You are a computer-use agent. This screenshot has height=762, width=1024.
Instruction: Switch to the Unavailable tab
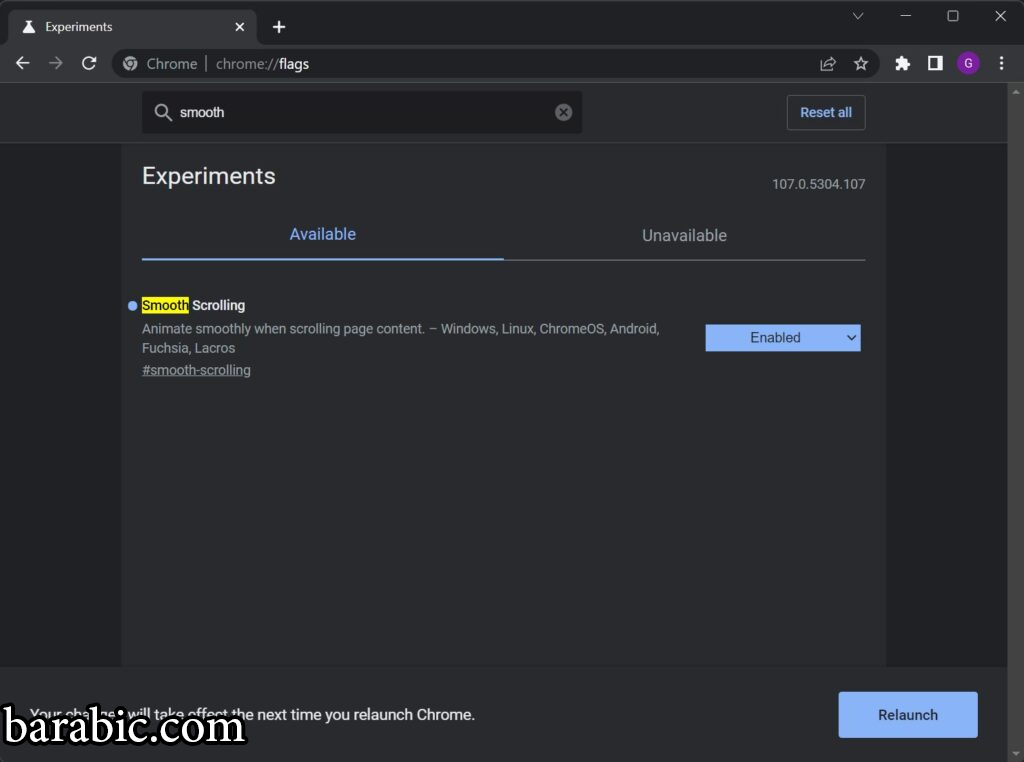point(684,236)
